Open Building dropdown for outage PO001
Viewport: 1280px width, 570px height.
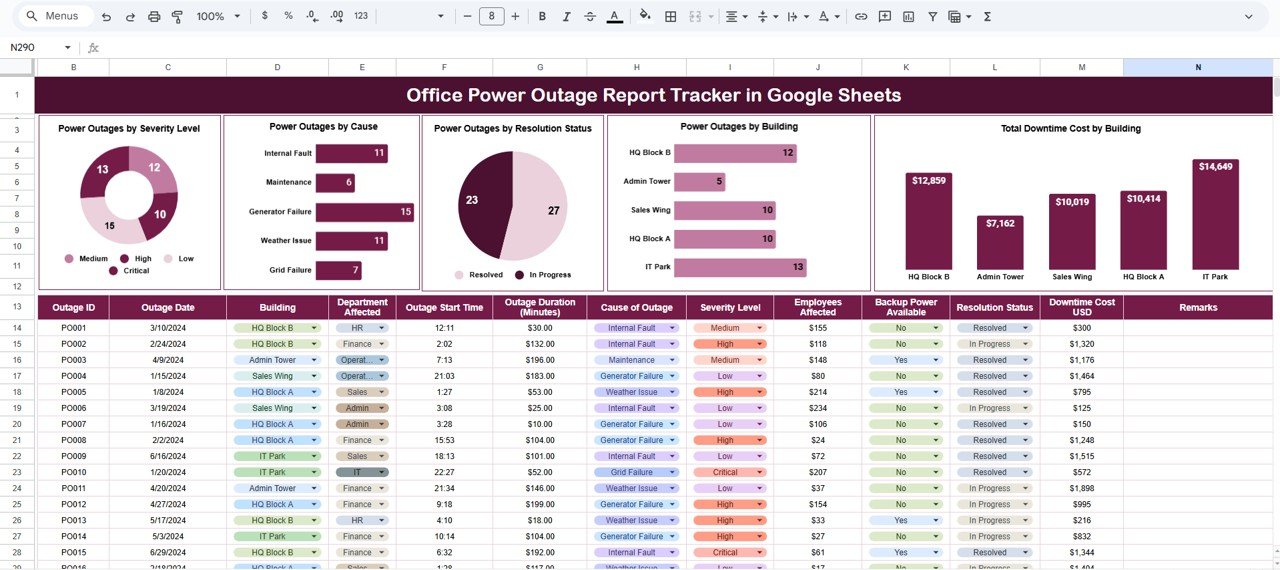(x=314, y=328)
